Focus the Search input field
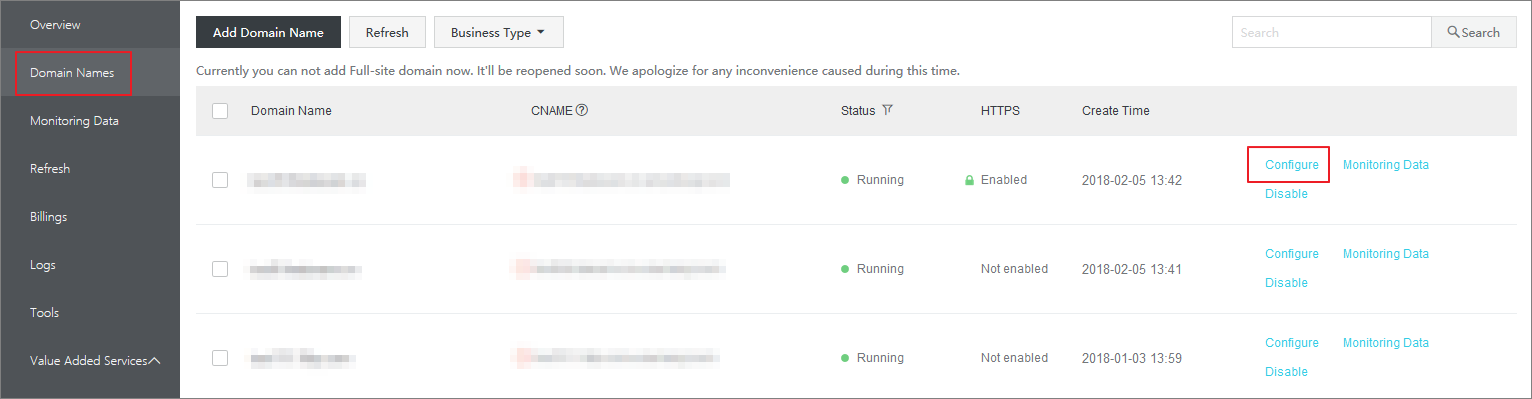The width and height of the screenshot is (1532, 399). 1332,32
